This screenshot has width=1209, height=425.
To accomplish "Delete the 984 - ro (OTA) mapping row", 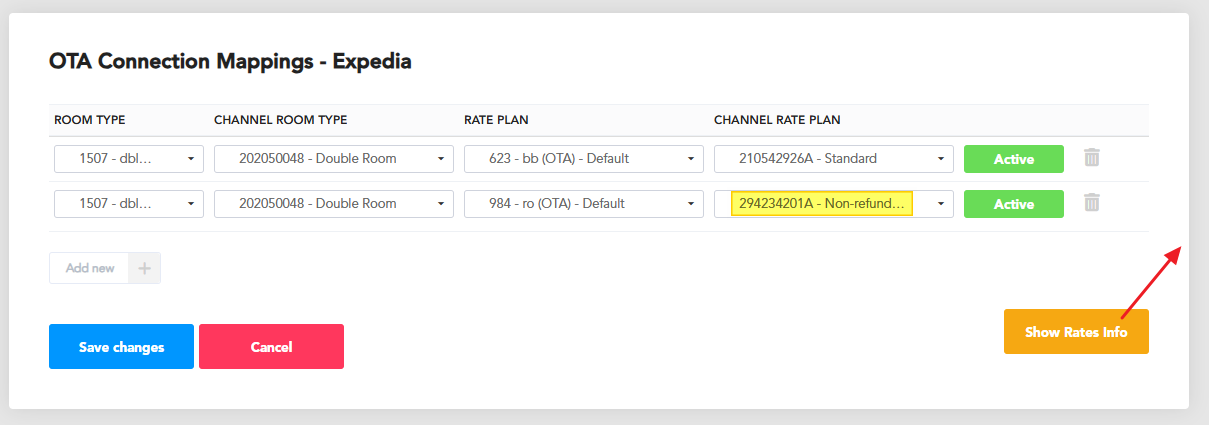I will click(x=1092, y=203).
